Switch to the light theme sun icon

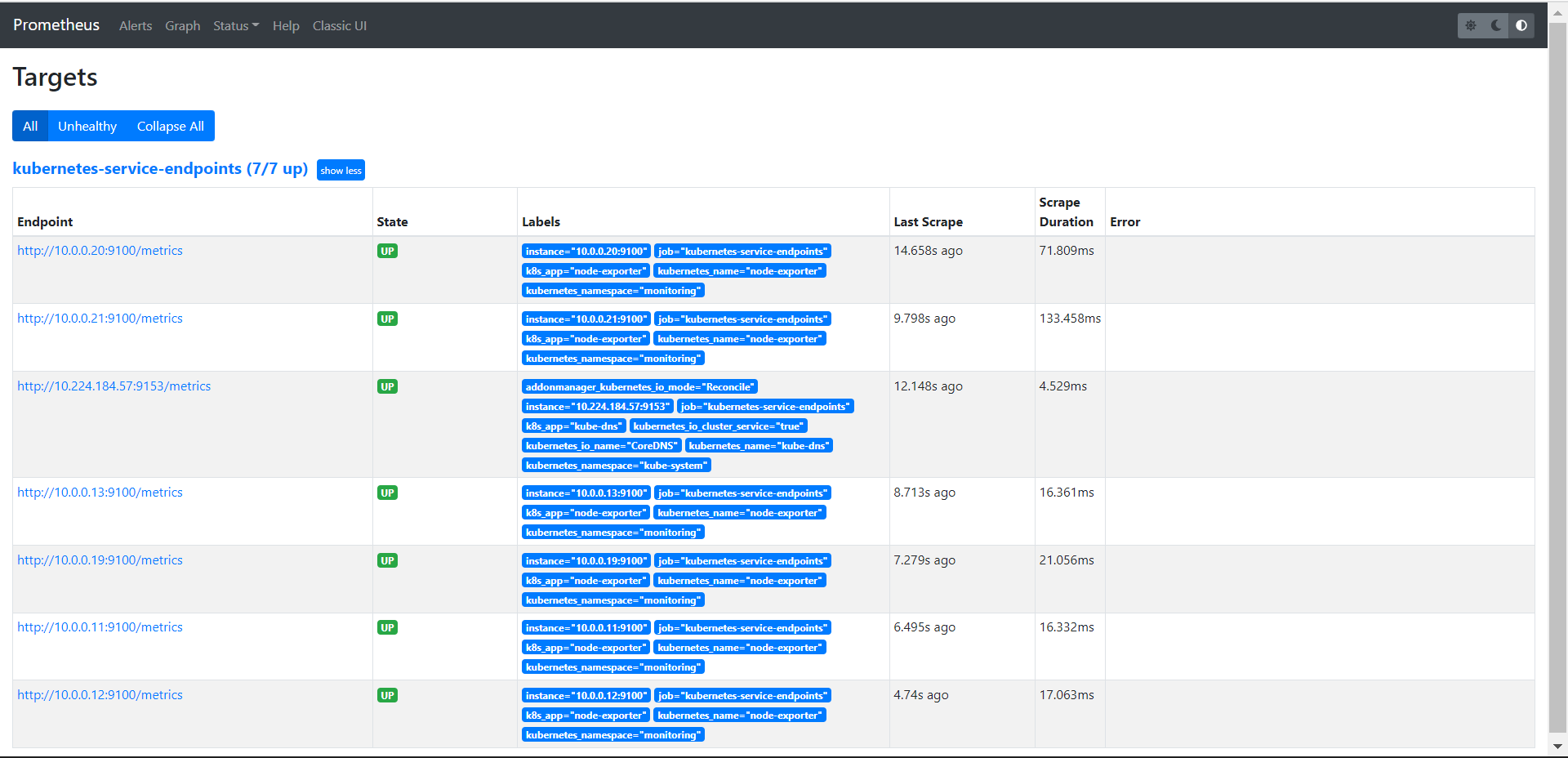[1471, 25]
